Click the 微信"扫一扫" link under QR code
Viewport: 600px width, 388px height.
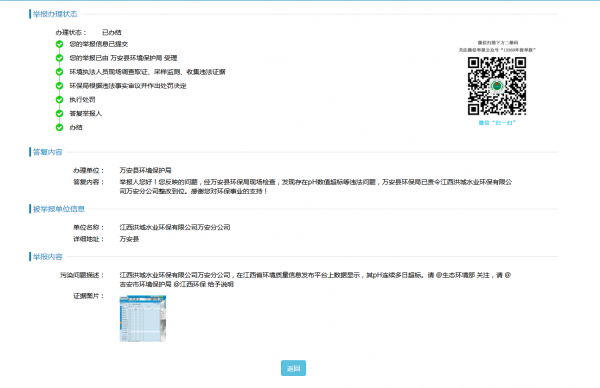point(497,123)
